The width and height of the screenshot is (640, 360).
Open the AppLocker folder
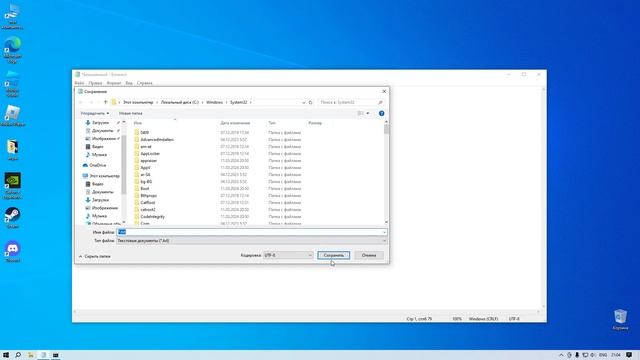point(150,154)
